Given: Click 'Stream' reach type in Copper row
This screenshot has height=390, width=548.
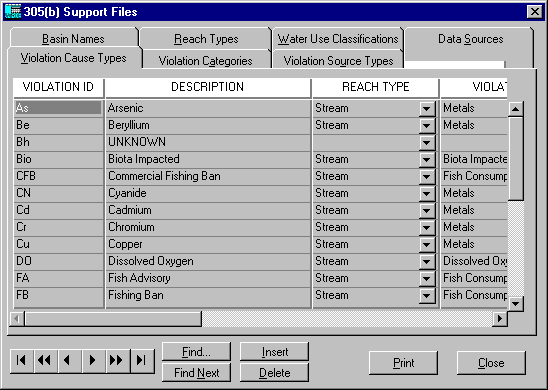Looking at the screenshot, I should 366,244.
